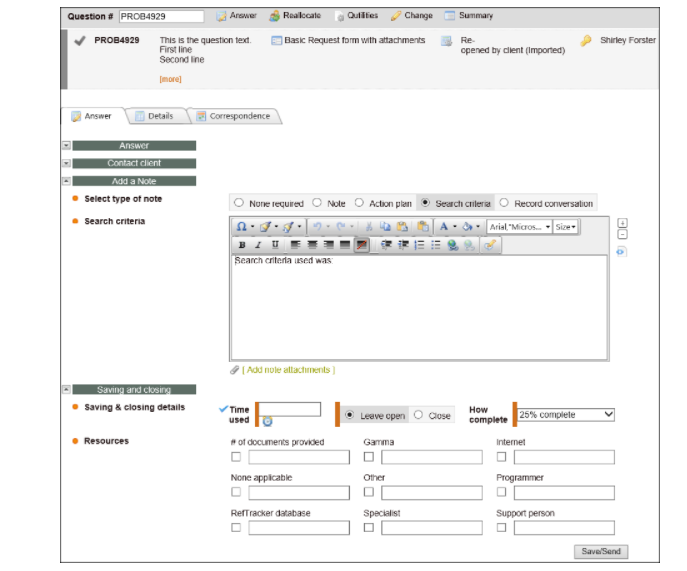Redo the last edit in the editor
This screenshot has height=571, width=687.
coord(341,227)
